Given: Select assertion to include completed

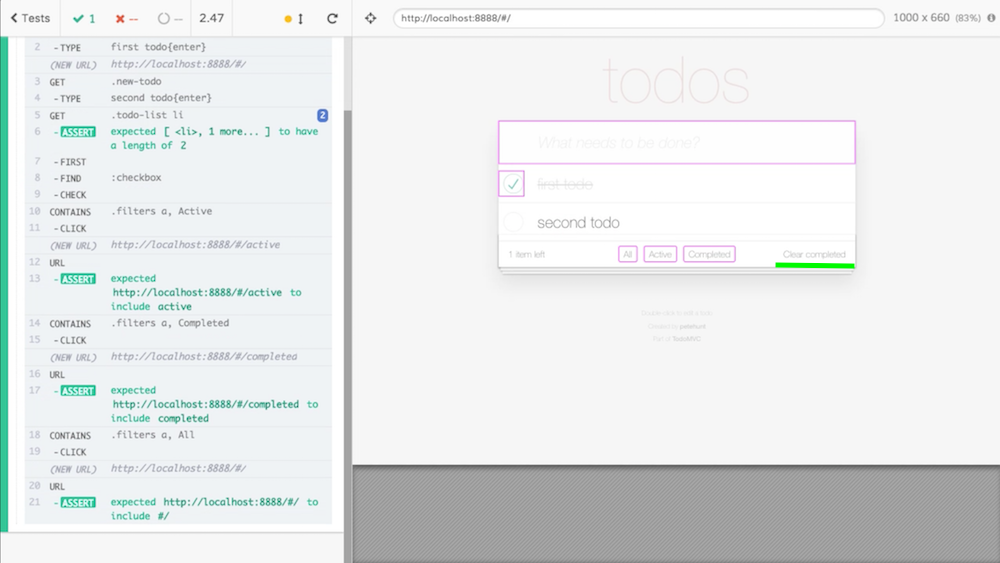Looking at the screenshot, I should tap(178, 404).
